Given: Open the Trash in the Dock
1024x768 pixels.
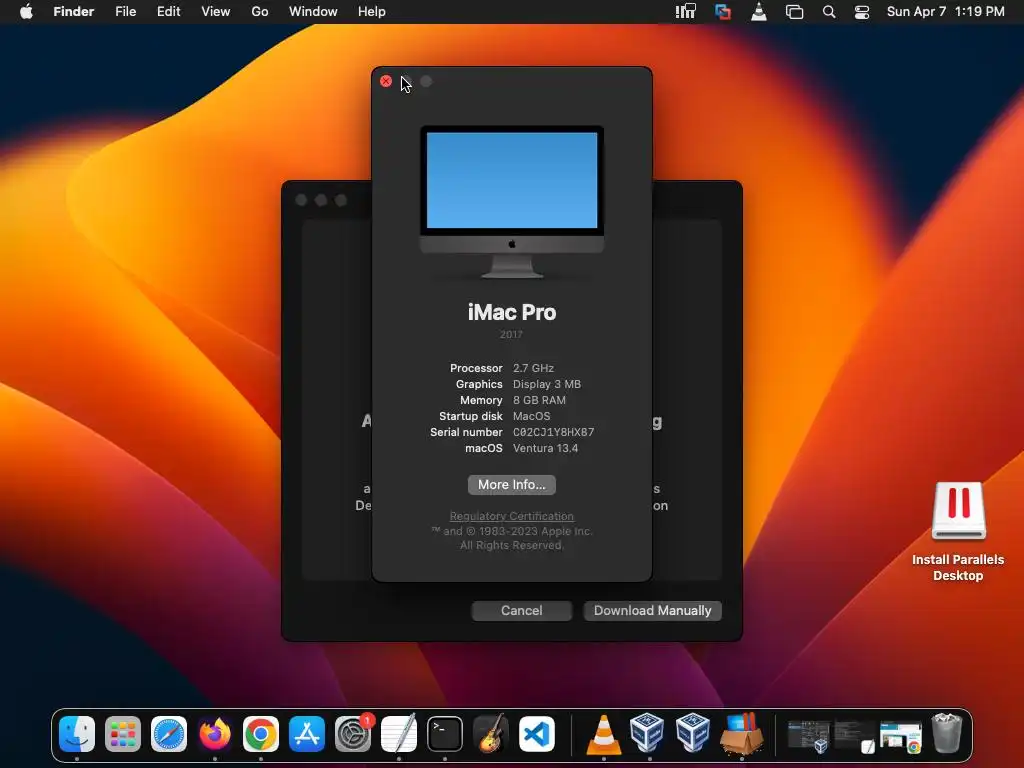Looking at the screenshot, I should tap(946, 733).
